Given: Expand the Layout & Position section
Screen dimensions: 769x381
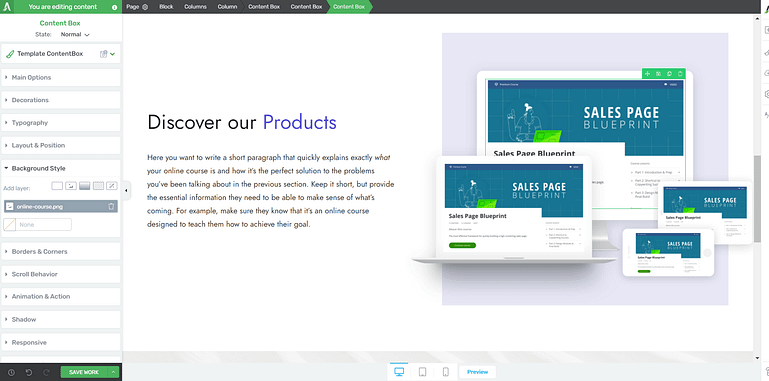Looking at the screenshot, I should (x=61, y=145).
